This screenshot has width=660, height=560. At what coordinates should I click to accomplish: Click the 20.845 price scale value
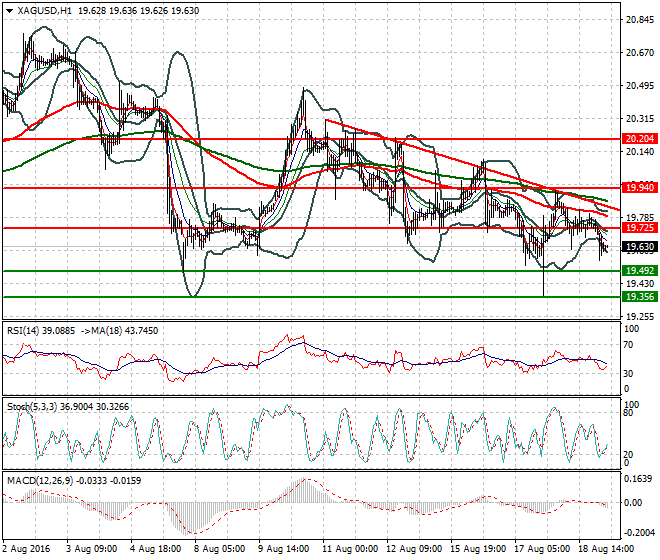tap(640, 20)
